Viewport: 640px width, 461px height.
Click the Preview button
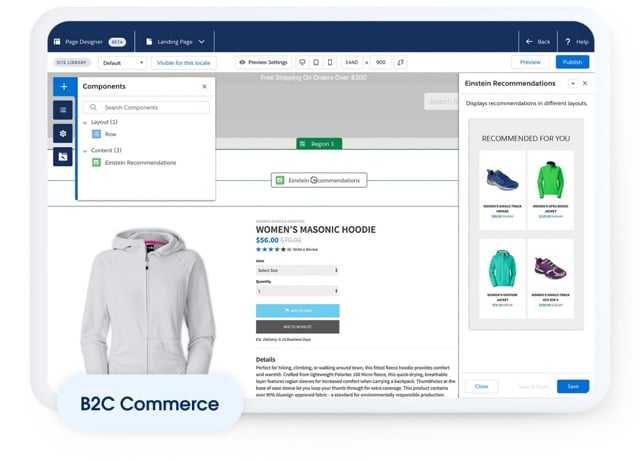530,62
